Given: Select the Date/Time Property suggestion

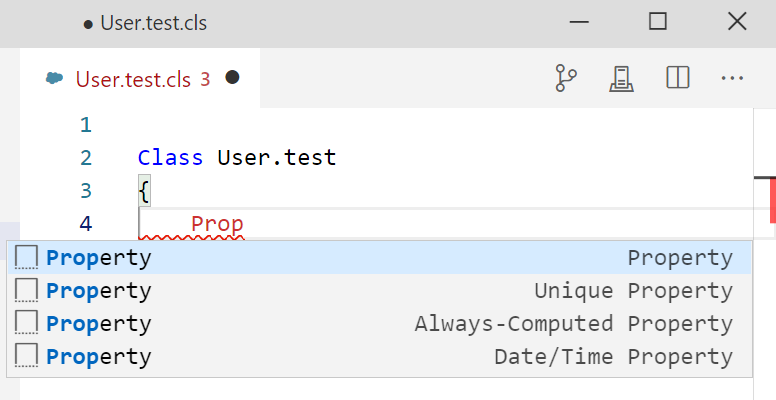Looking at the screenshot, I should (x=380, y=357).
